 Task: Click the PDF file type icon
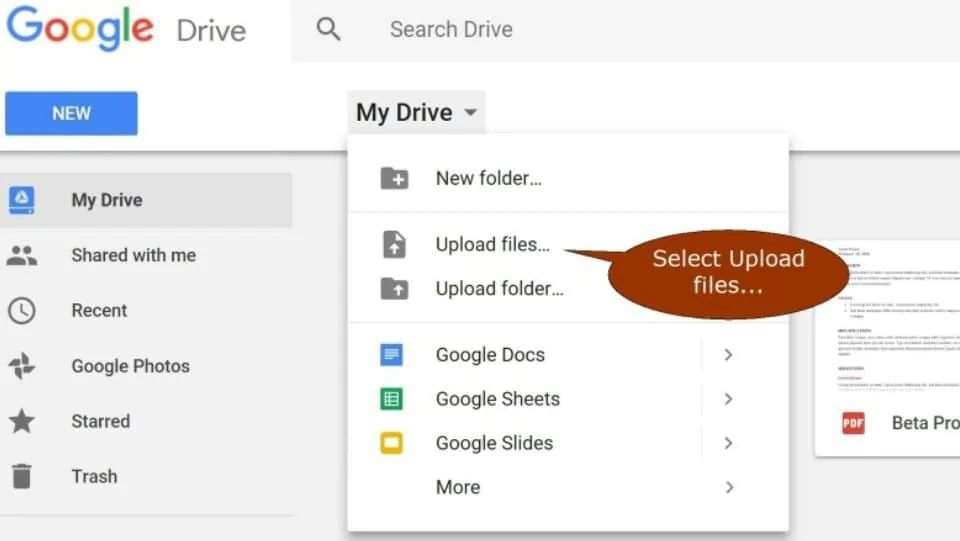click(x=853, y=423)
